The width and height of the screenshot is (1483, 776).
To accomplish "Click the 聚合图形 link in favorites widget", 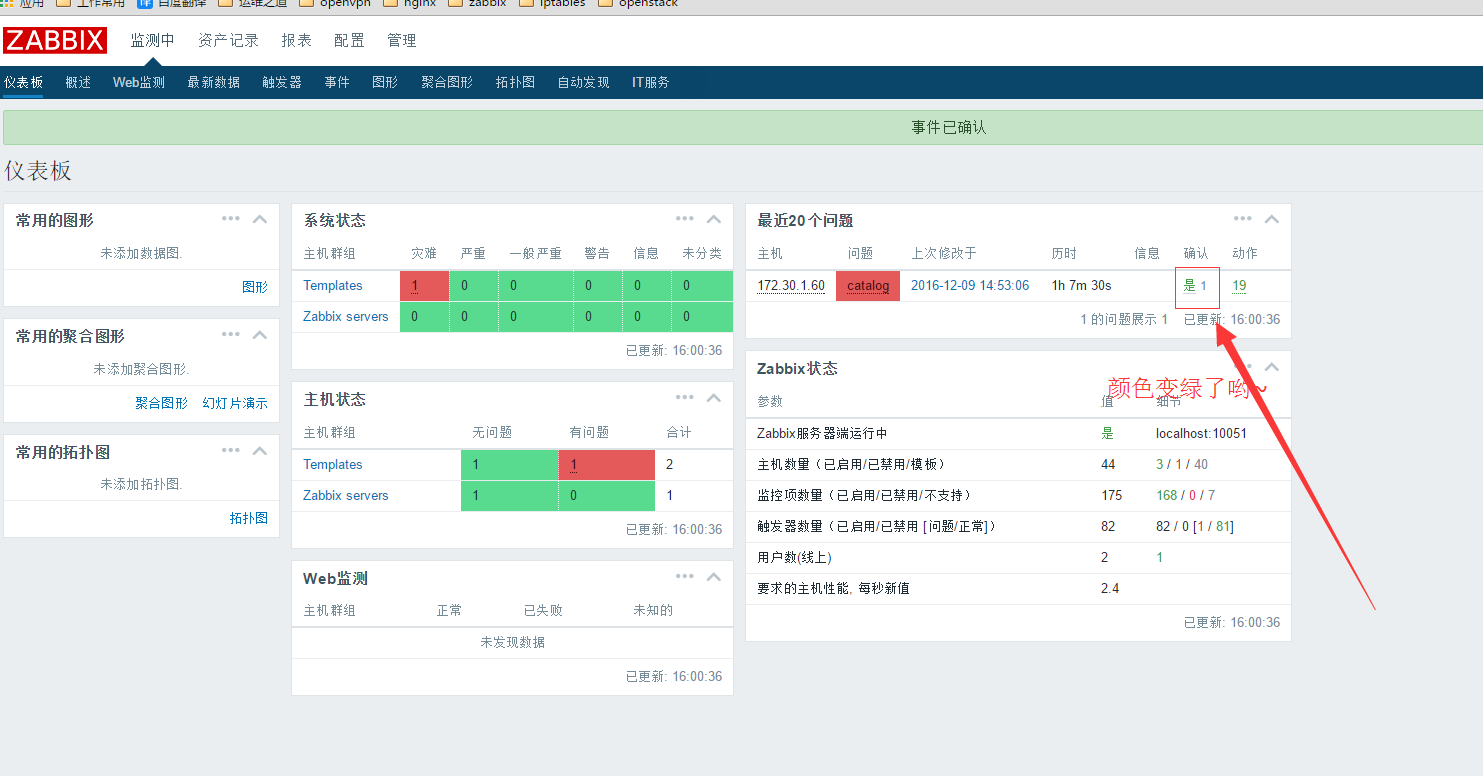I will [x=161, y=403].
